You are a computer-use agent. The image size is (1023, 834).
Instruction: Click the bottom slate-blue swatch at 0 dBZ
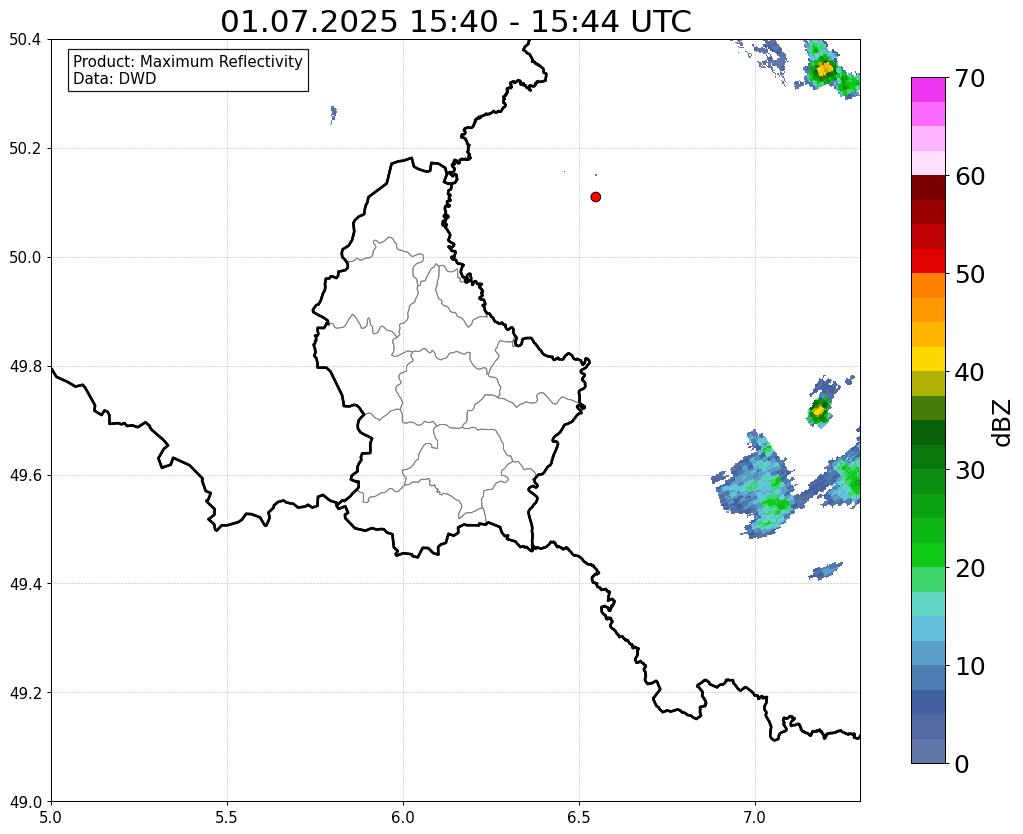click(x=928, y=751)
